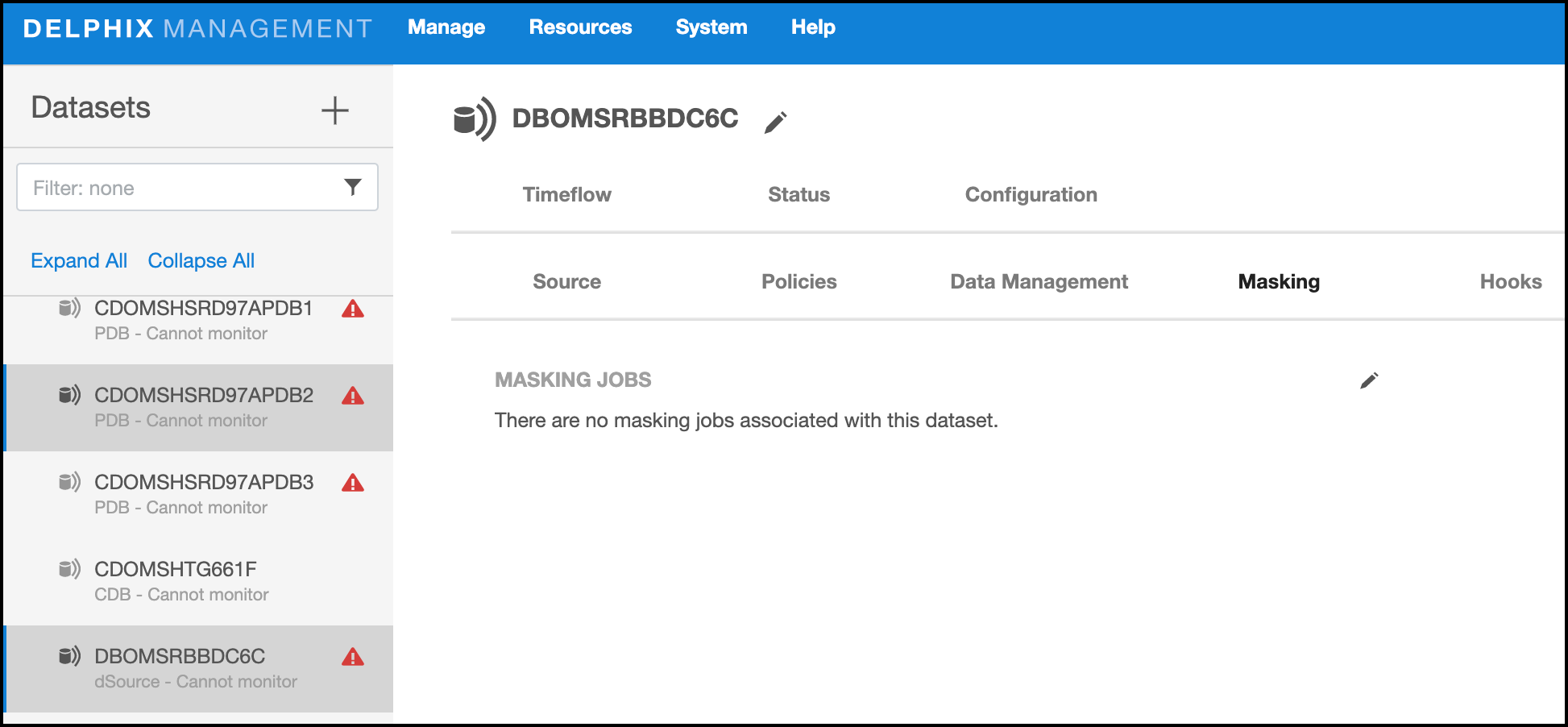Screen dimensions: 1568x727
Task: Click warning triangle next to CDOMSHSRD97APDB2
Action: click(353, 397)
